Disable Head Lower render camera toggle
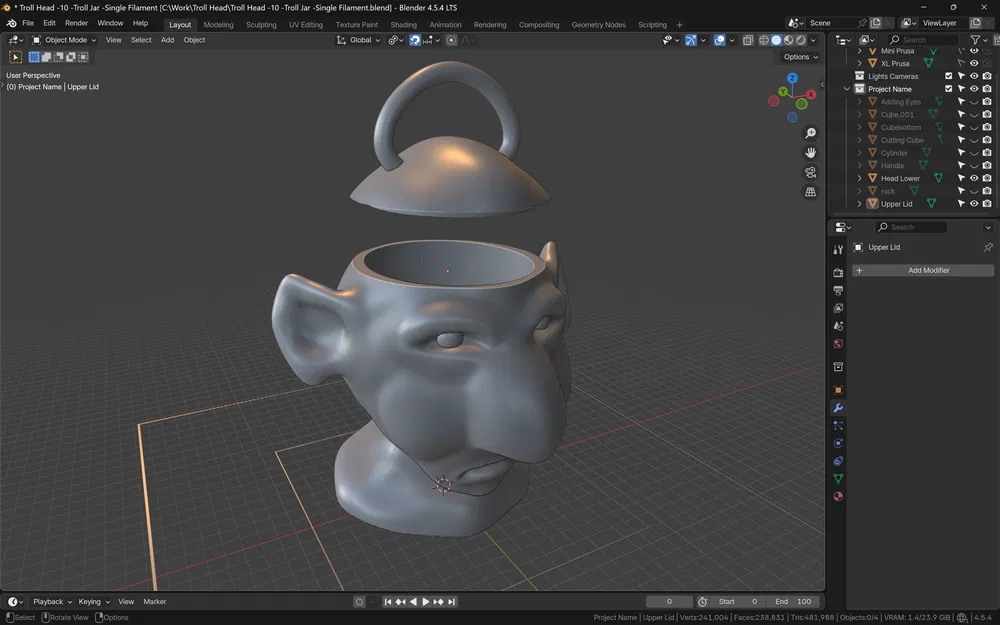 pos(988,177)
